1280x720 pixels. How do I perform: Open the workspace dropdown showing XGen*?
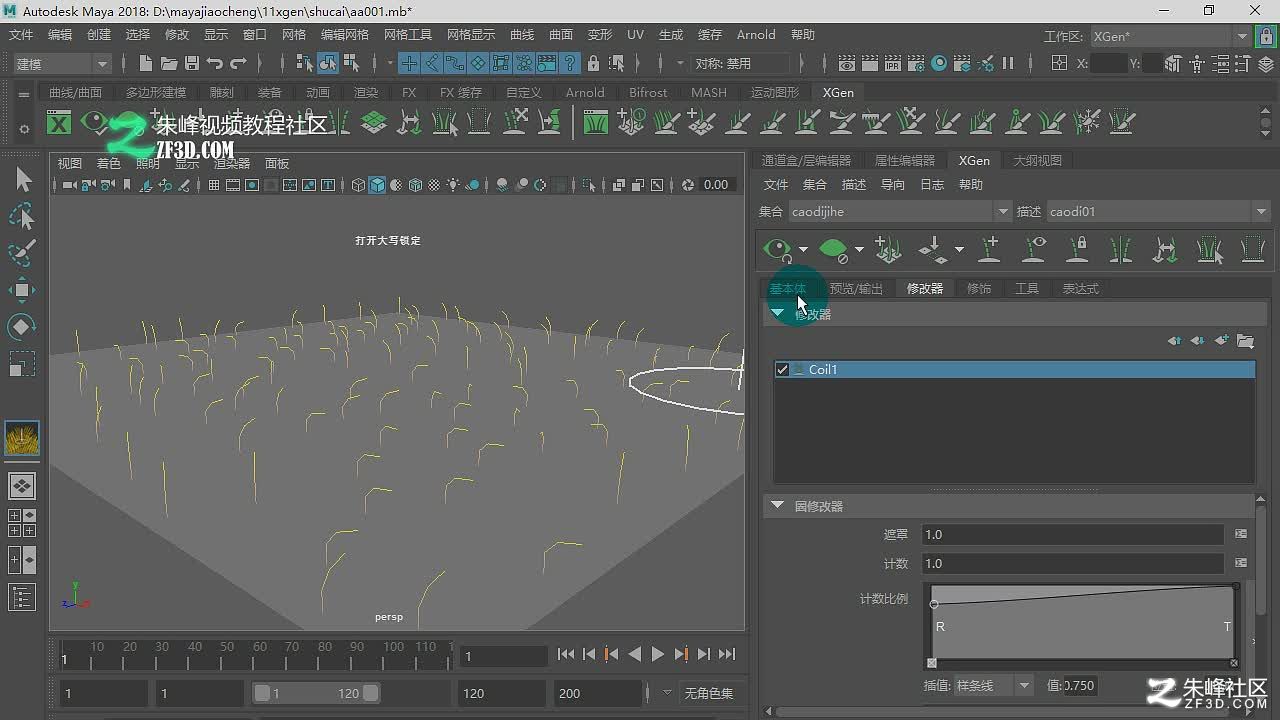(1169, 36)
